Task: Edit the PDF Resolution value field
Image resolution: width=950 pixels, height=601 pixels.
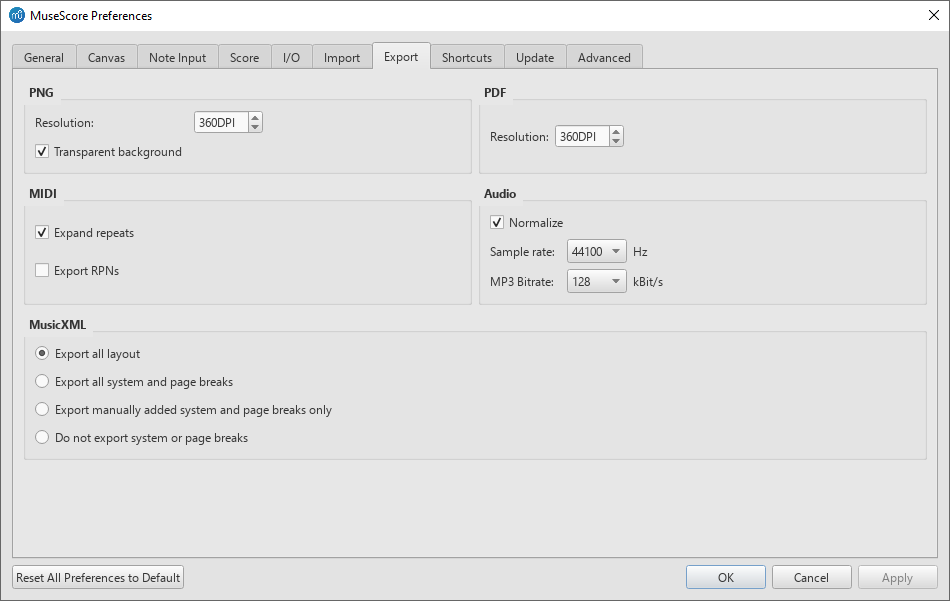Action: (580, 135)
